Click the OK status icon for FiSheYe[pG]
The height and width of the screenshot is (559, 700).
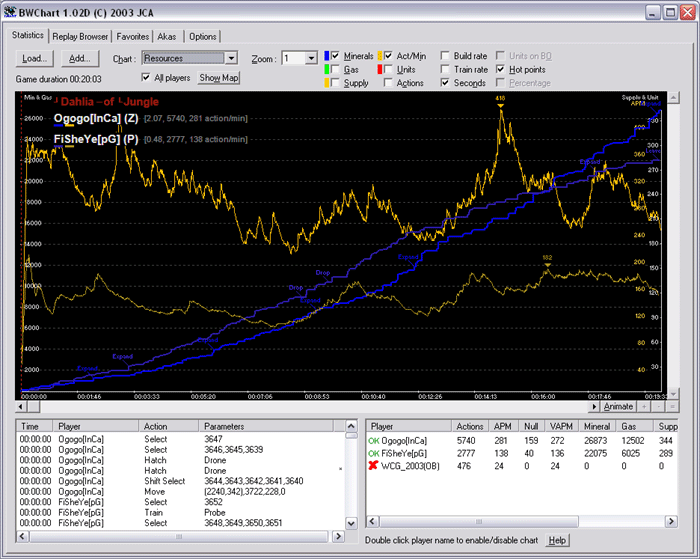pyautogui.click(x=375, y=452)
